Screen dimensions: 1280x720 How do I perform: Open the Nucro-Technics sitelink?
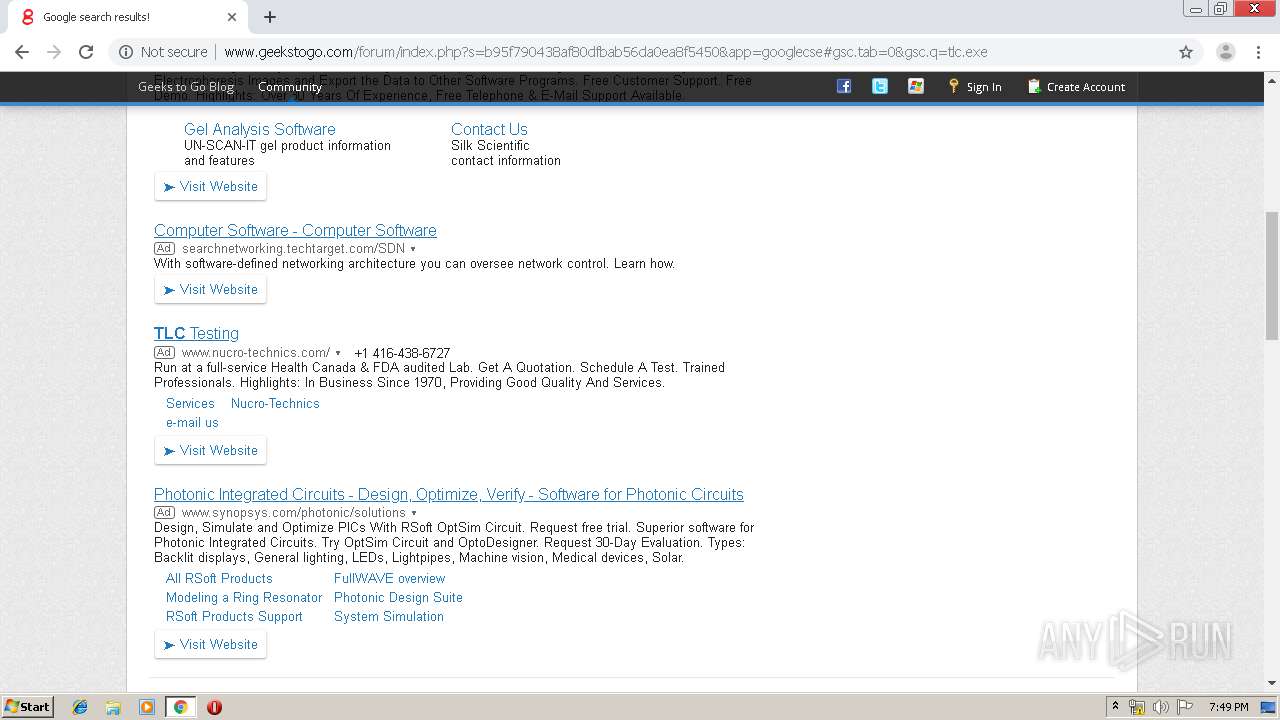275,403
